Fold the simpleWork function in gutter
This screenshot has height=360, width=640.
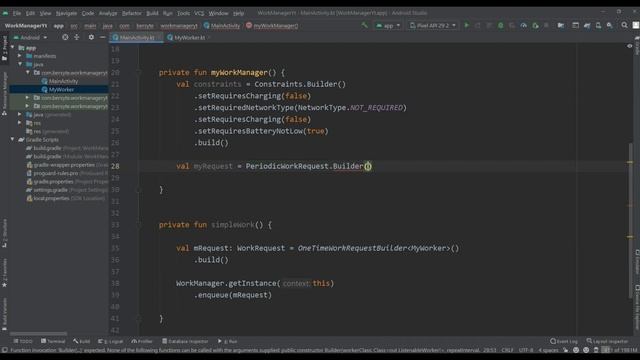[x=138, y=225]
